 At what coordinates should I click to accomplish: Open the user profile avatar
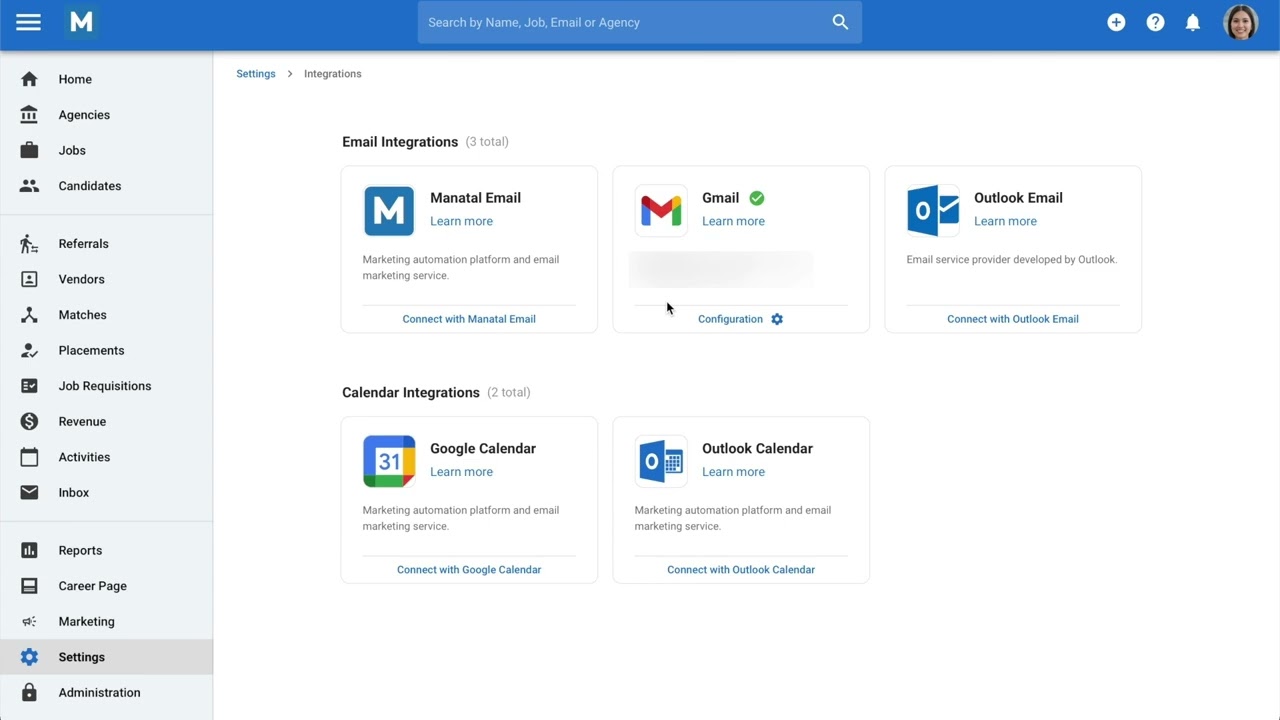[x=1241, y=22]
